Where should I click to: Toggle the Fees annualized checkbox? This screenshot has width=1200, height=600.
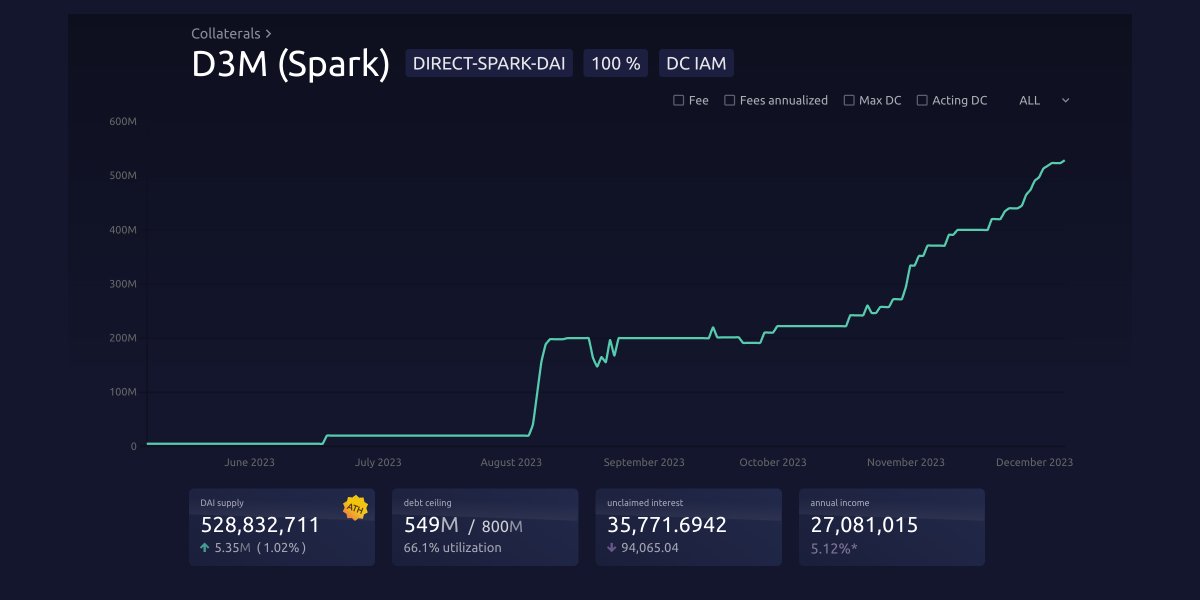tap(730, 100)
